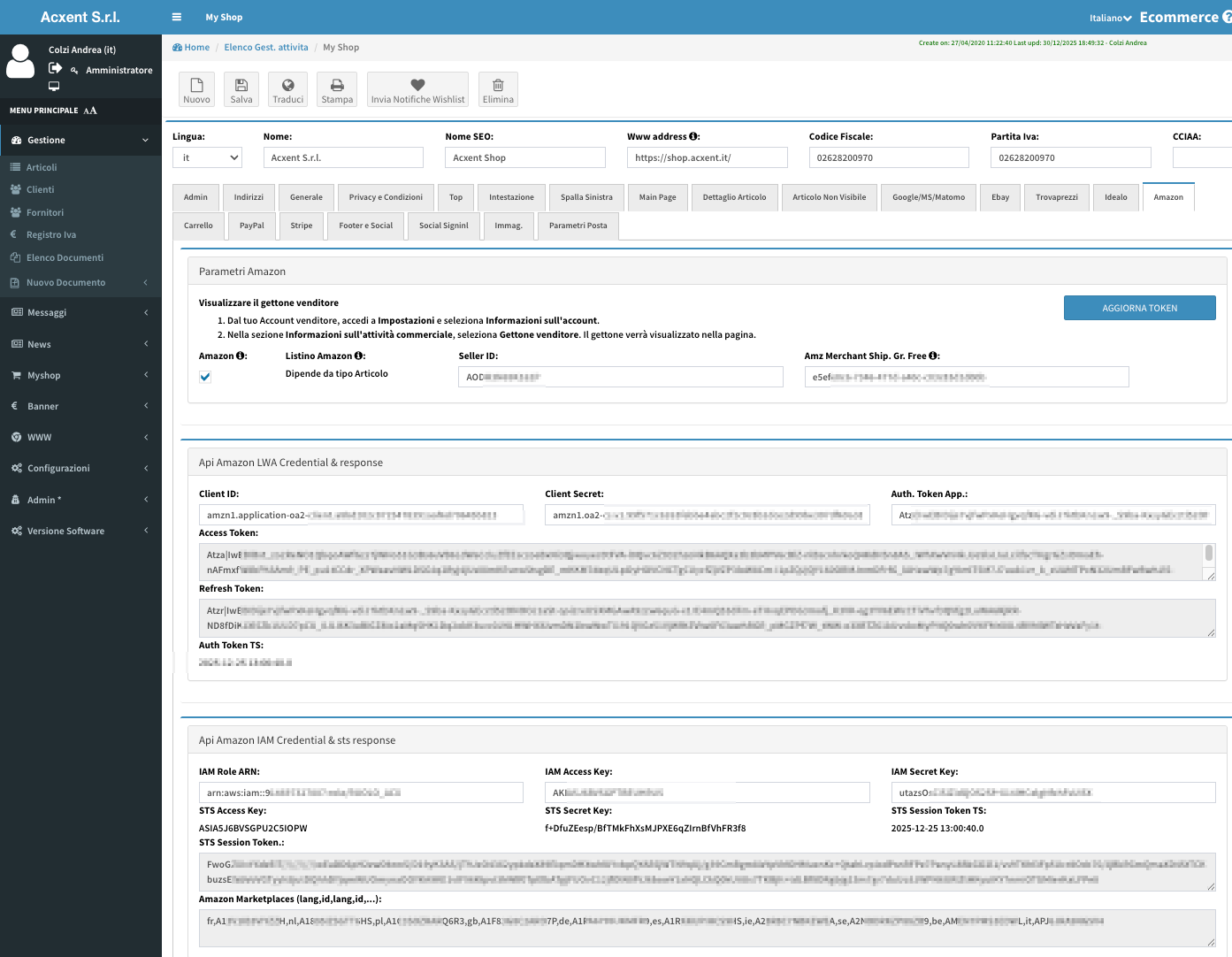The height and width of the screenshot is (957, 1232).
Task: Expand the Myshop sidebar menu
Action: click(80, 375)
